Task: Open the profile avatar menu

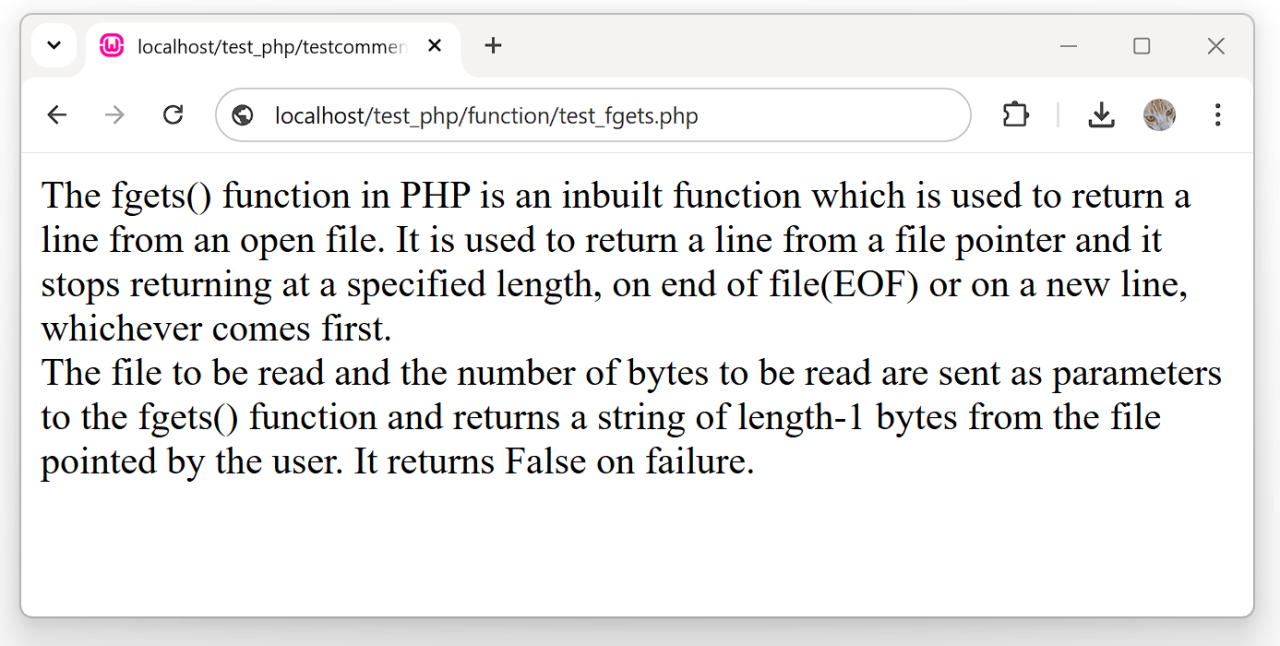Action: point(1159,115)
